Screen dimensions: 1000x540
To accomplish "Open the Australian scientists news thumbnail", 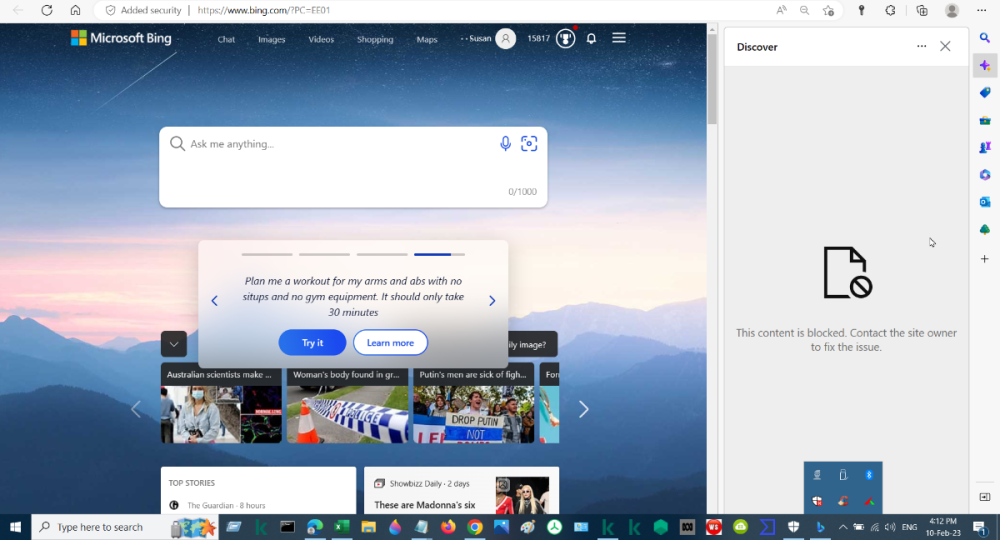I will [x=221, y=405].
